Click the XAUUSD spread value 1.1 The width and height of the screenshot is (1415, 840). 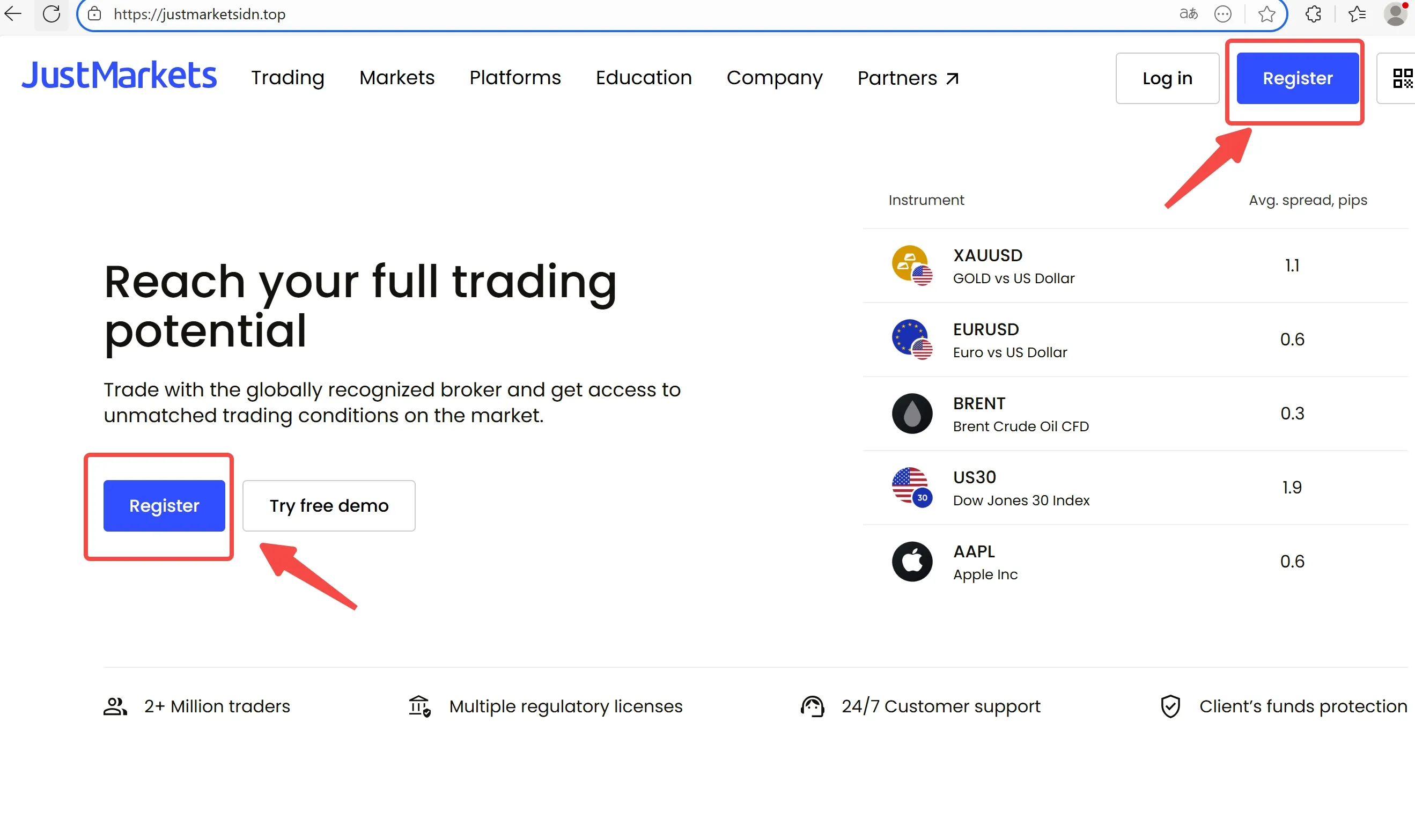pyautogui.click(x=1292, y=266)
